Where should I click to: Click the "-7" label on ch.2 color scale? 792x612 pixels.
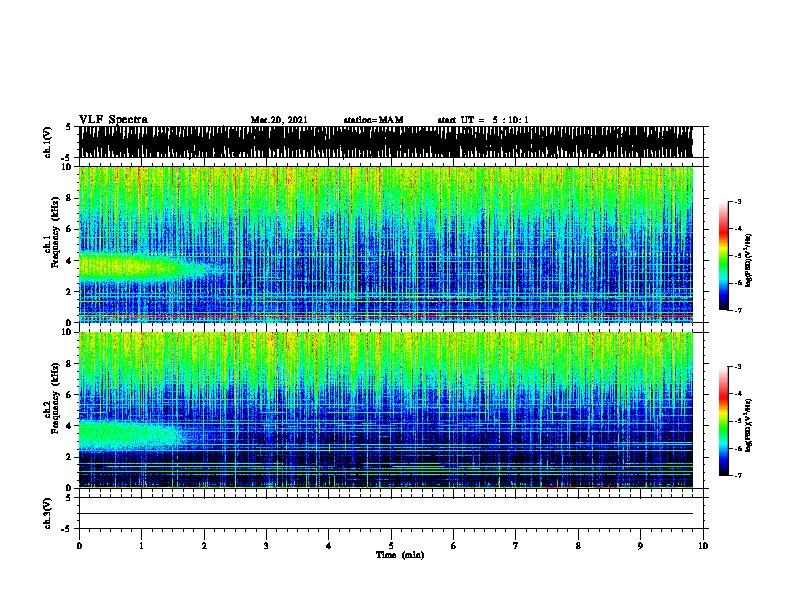[737, 475]
